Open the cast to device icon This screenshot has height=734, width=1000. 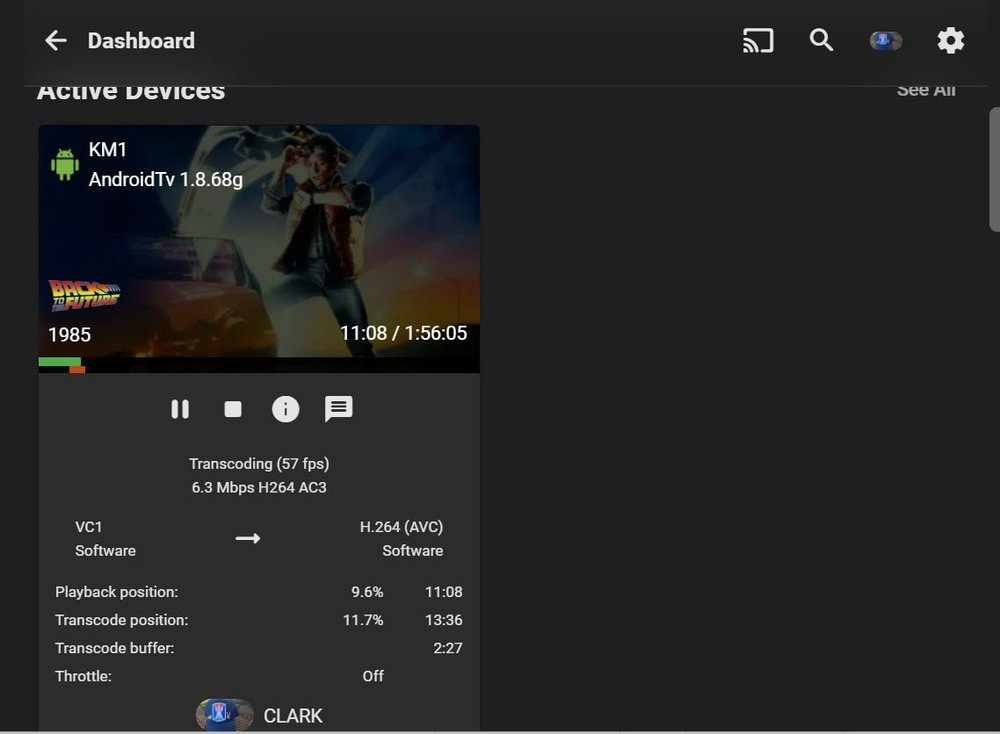[758, 41]
